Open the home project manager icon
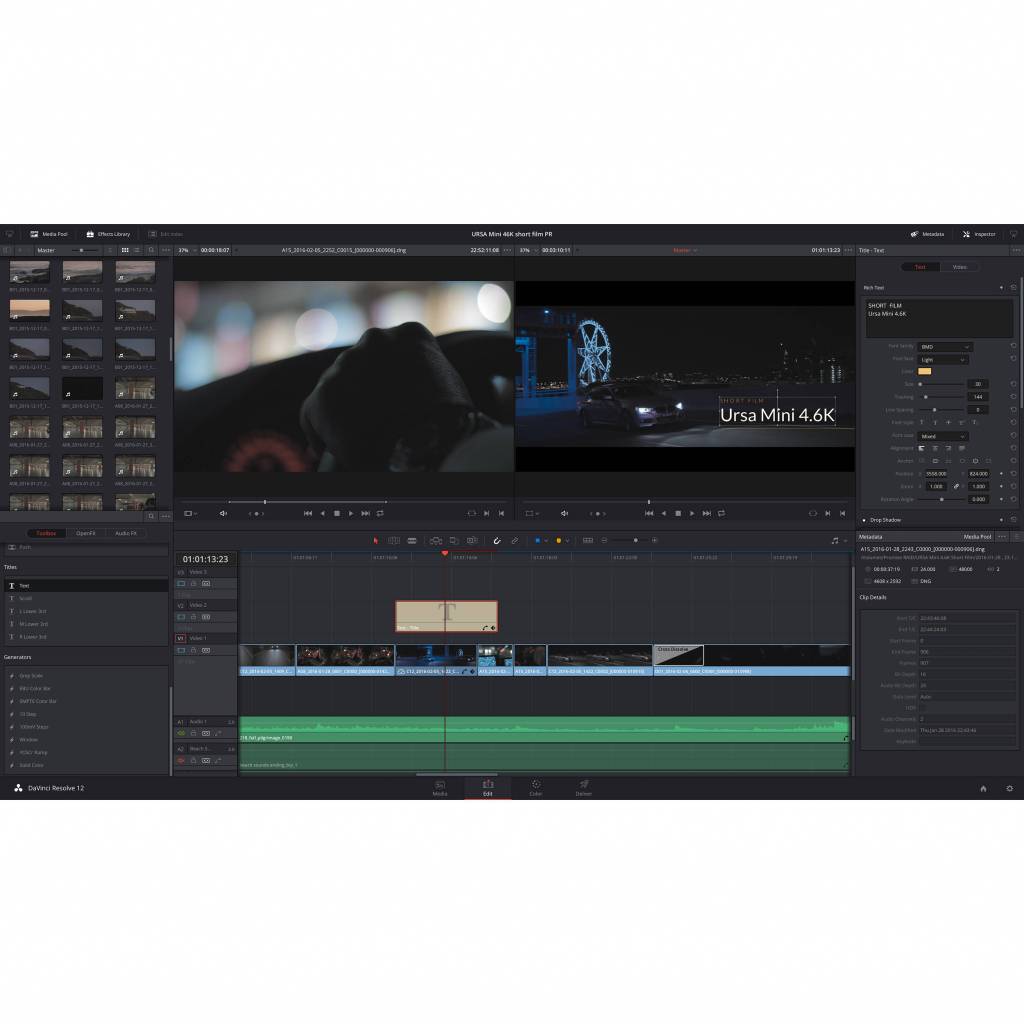 (984, 789)
